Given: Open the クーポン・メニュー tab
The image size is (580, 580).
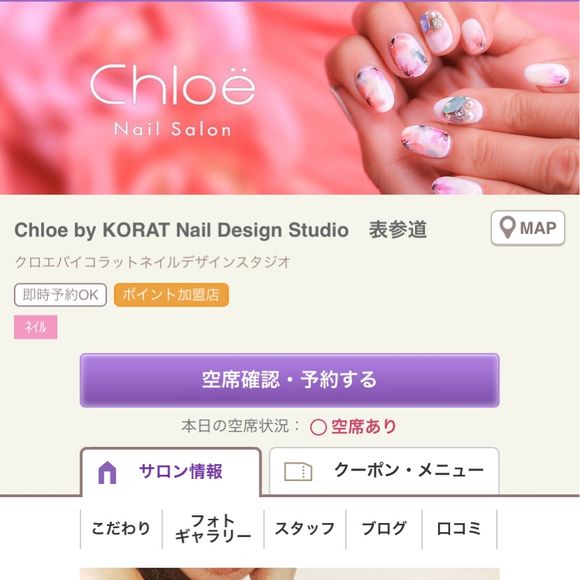Looking at the screenshot, I should [384, 471].
